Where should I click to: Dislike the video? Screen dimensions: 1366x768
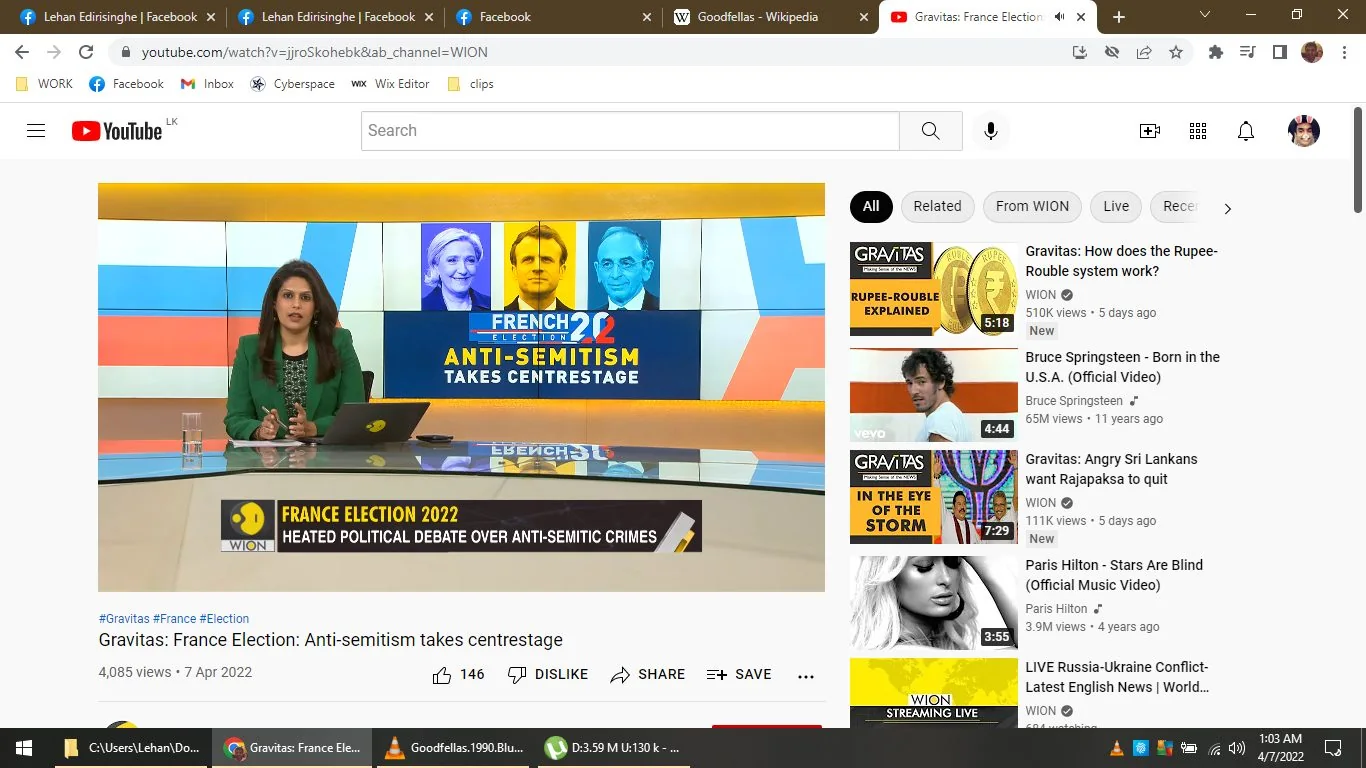(x=548, y=675)
